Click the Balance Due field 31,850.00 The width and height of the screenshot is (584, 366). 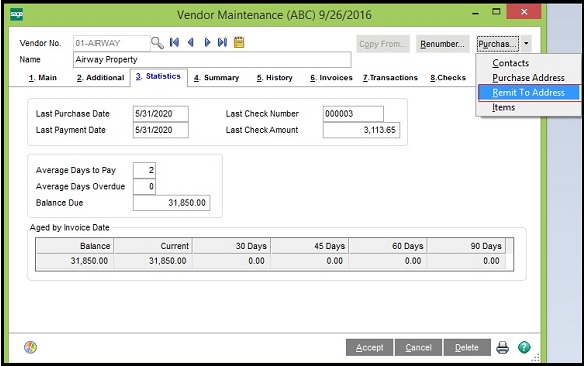tap(171, 203)
